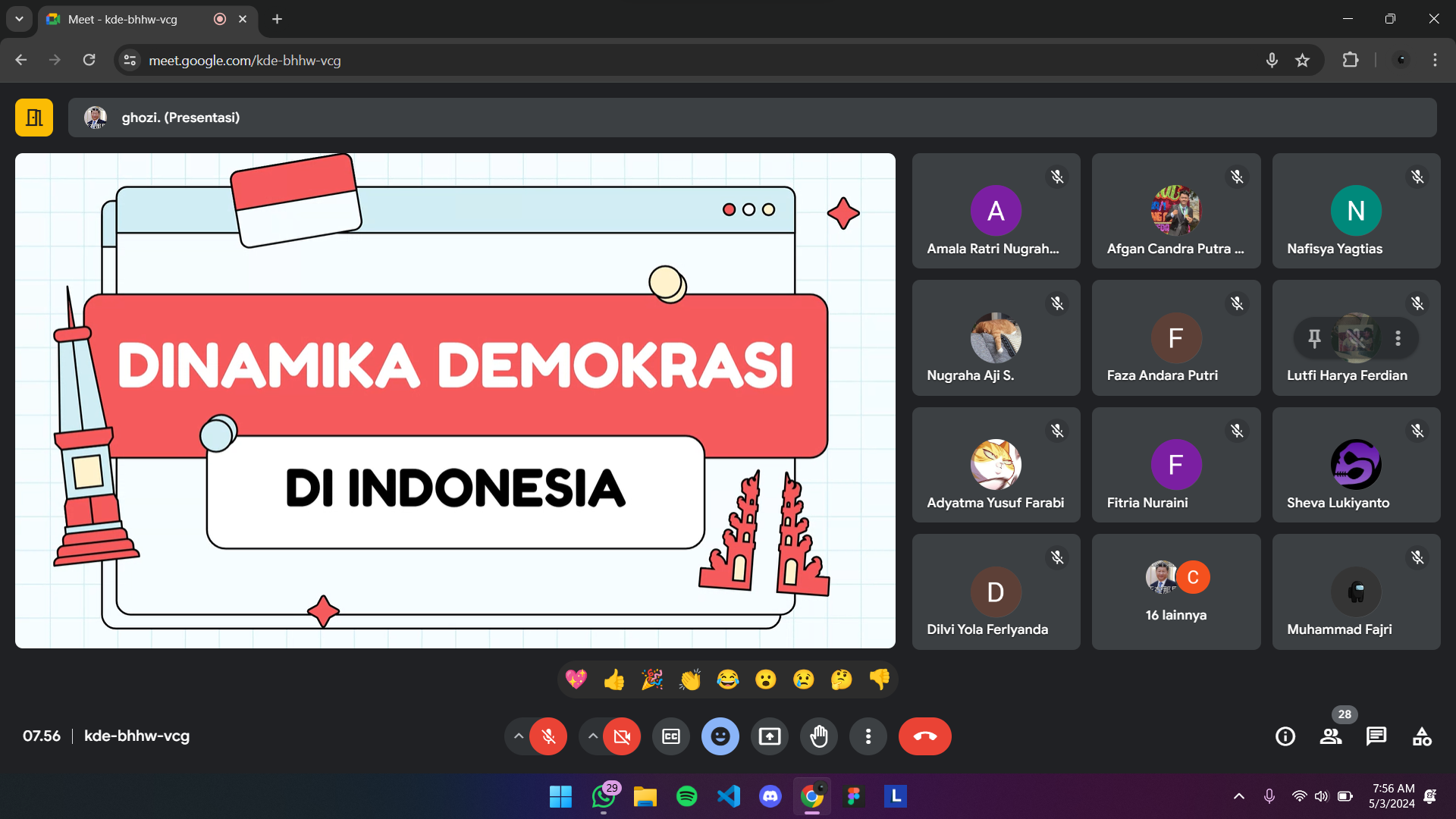
Task: Click the Chrome address bar URL
Action: coord(244,61)
